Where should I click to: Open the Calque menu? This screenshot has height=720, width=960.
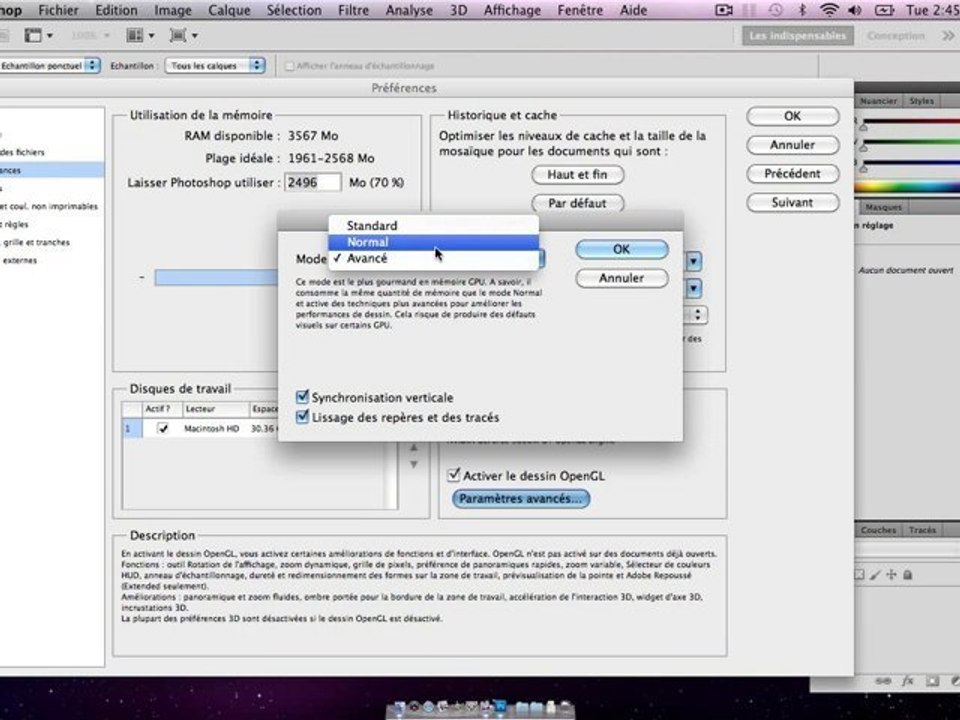pos(229,10)
